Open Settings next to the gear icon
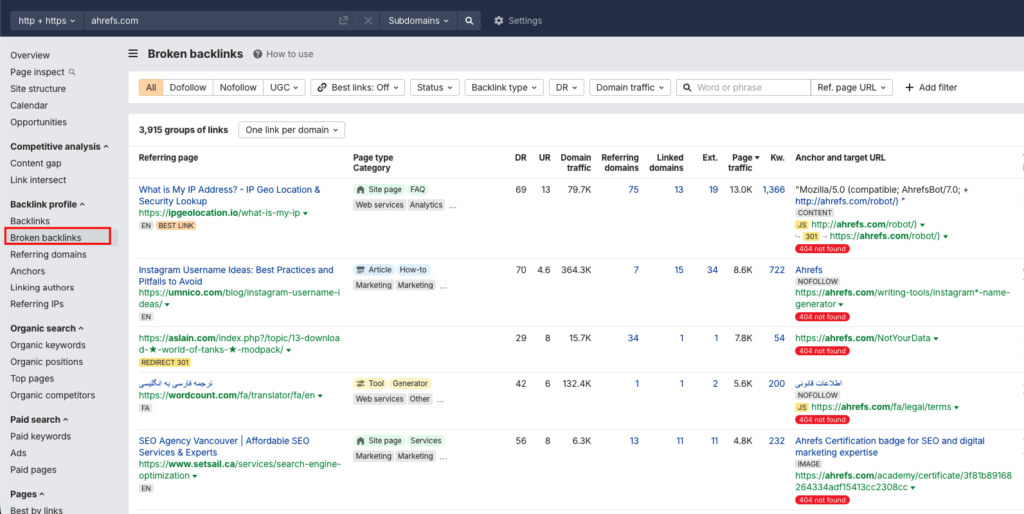Viewport: 1024px width, 514px height. pos(518,20)
